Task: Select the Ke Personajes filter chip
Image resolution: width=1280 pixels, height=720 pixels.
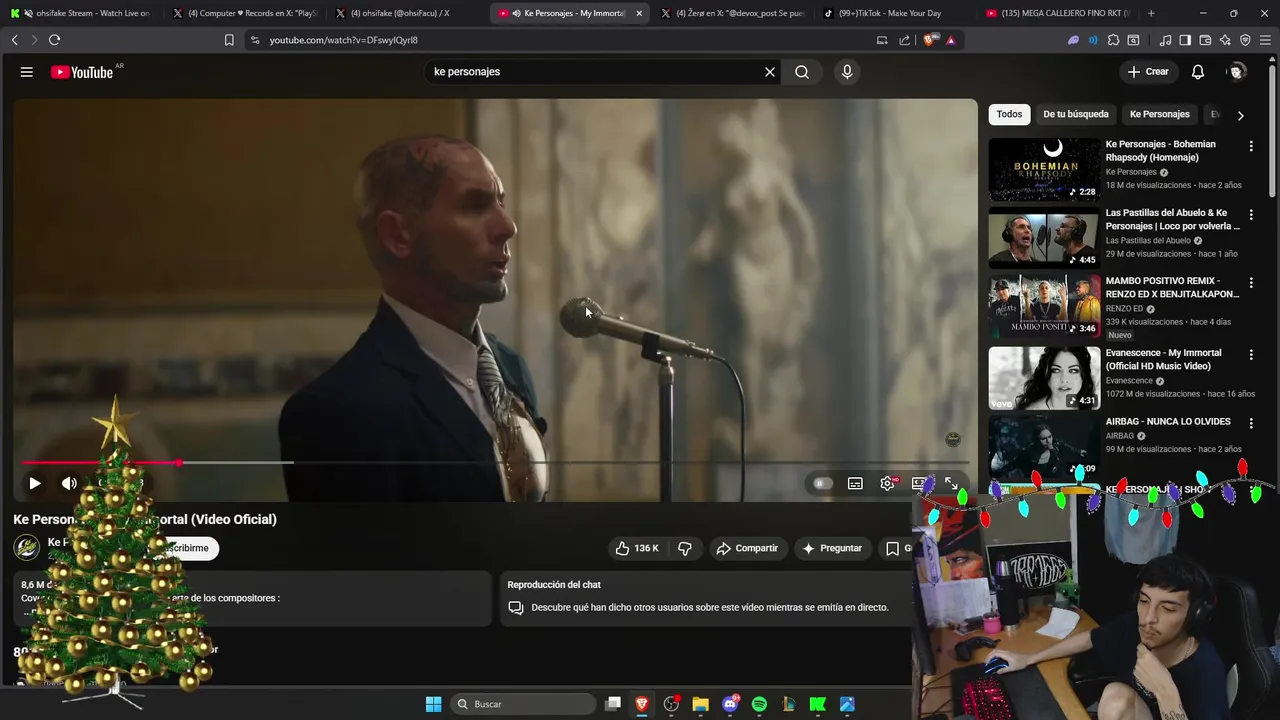Action: tap(1160, 114)
